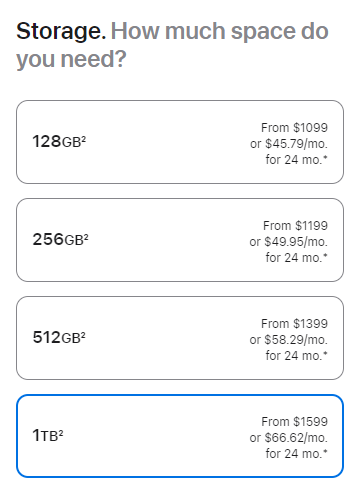Screen dimensions: 360x484
Task: Click the $66.62/mo. monthly price
Action: click(296, 438)
